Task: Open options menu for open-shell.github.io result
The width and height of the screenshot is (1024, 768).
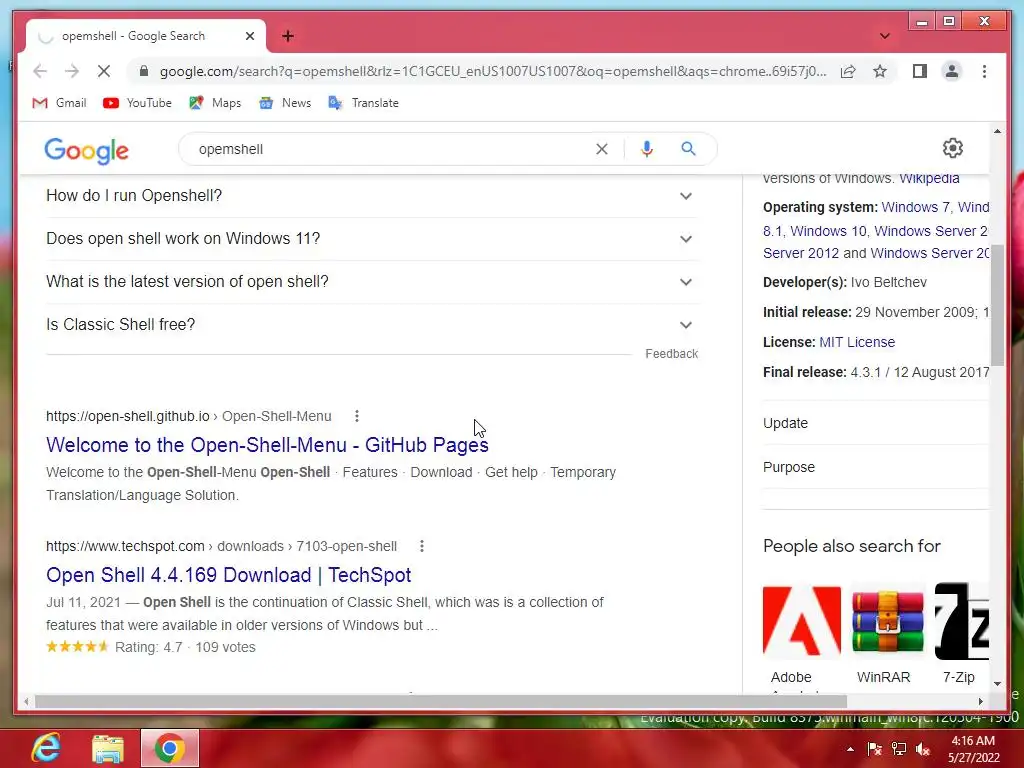Action: [357, 416]
